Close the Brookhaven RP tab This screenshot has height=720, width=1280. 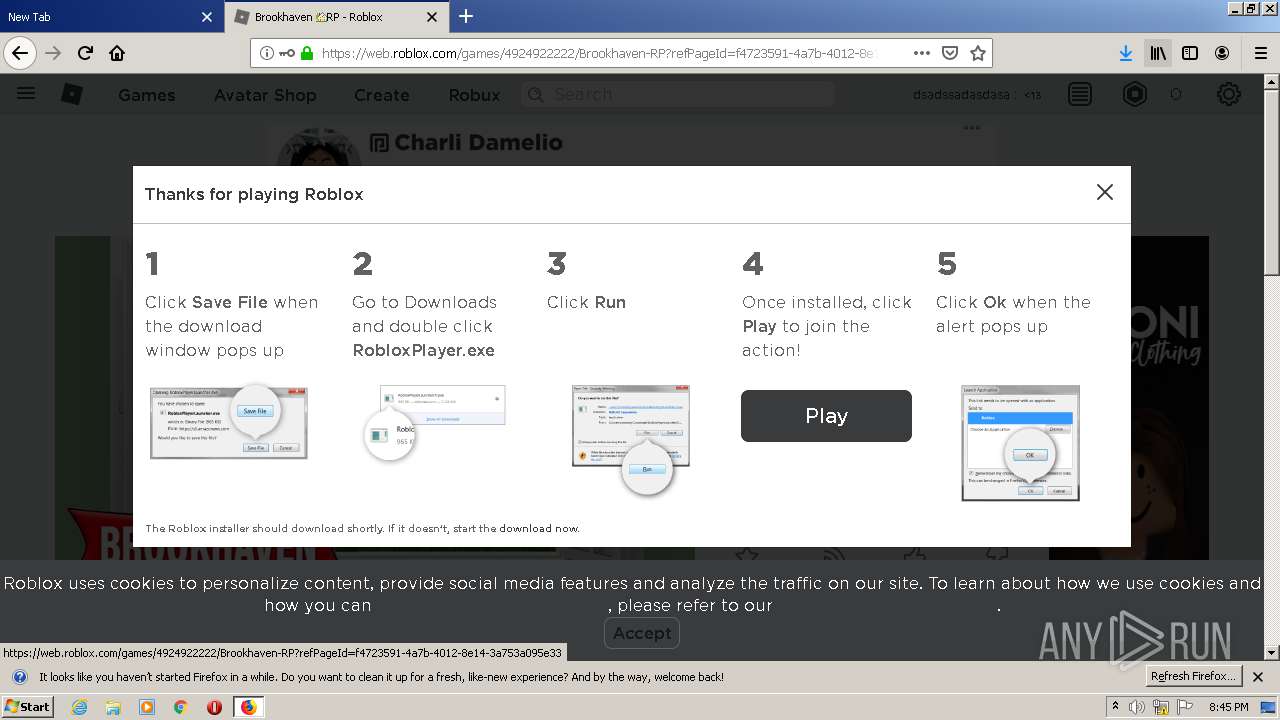432,17
